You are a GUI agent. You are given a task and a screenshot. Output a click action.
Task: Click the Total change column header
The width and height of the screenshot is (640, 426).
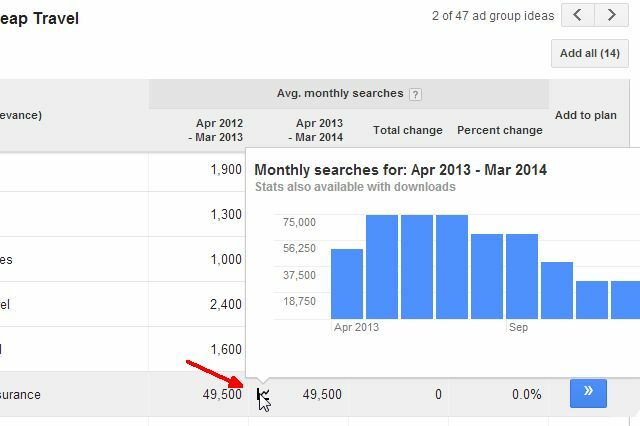click(408, 130)
